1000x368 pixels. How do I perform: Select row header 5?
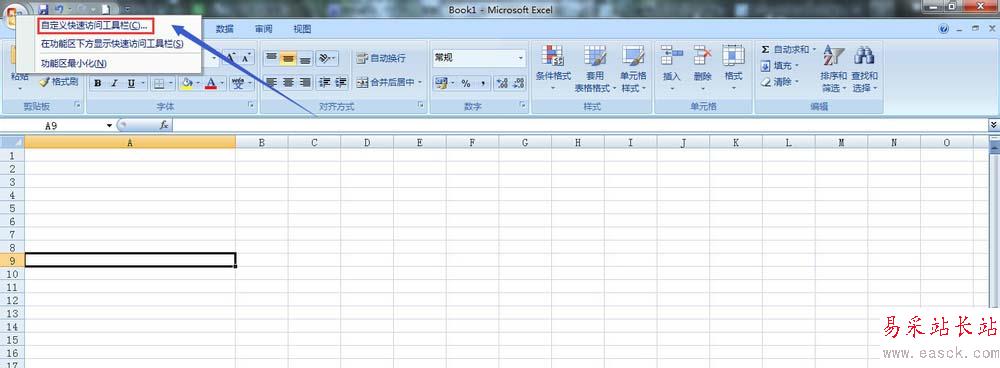pos(12,208)
